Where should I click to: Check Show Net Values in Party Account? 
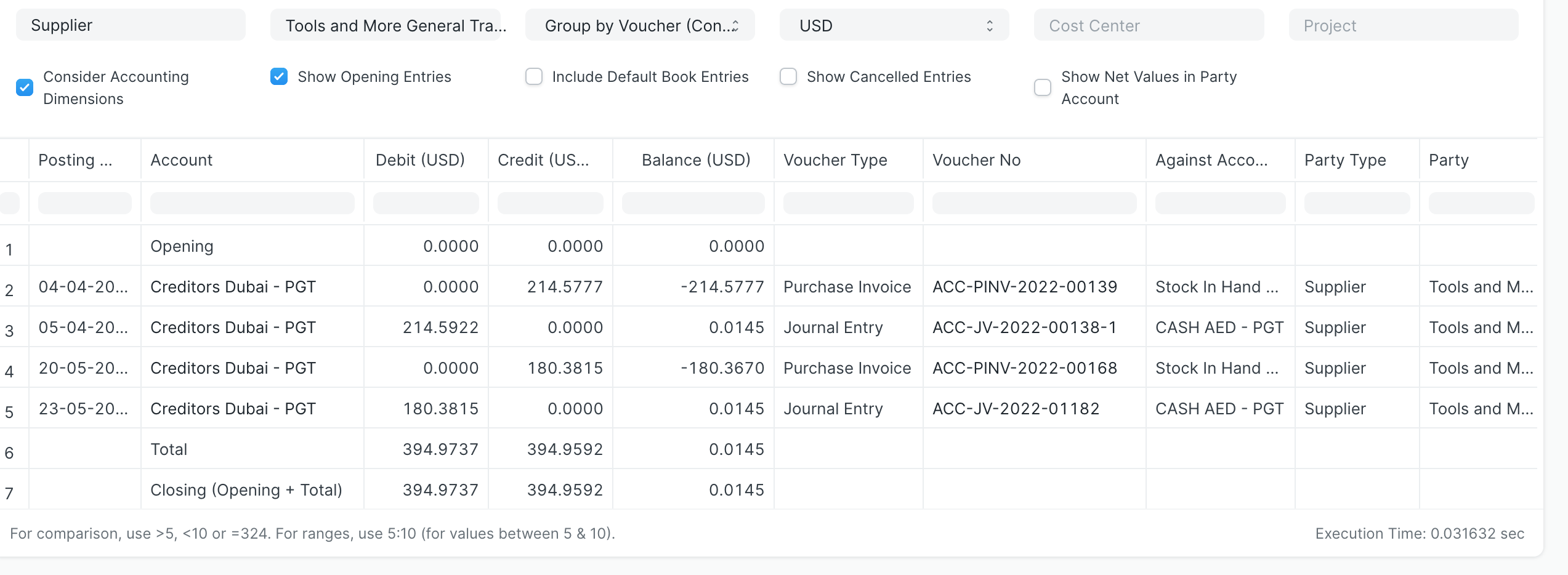1043,87
